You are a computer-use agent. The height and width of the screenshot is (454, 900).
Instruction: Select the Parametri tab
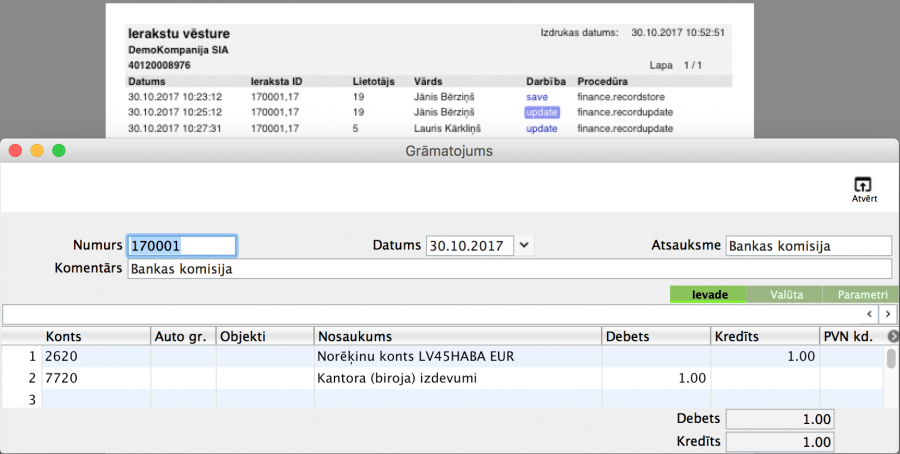pyautogui.click(x=861, y=295)
